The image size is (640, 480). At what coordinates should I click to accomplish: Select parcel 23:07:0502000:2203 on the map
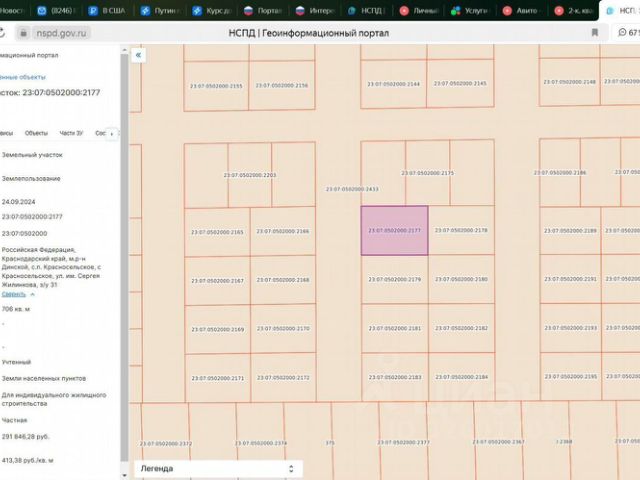(x=250, y=175)
